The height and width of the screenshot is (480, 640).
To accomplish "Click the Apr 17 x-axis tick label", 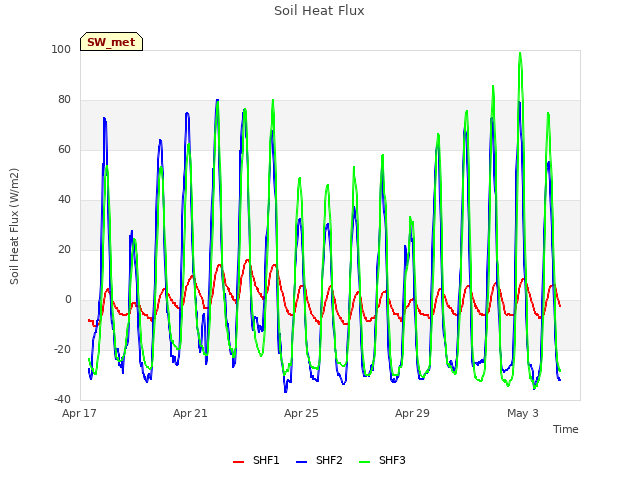I will click(79, 413).
